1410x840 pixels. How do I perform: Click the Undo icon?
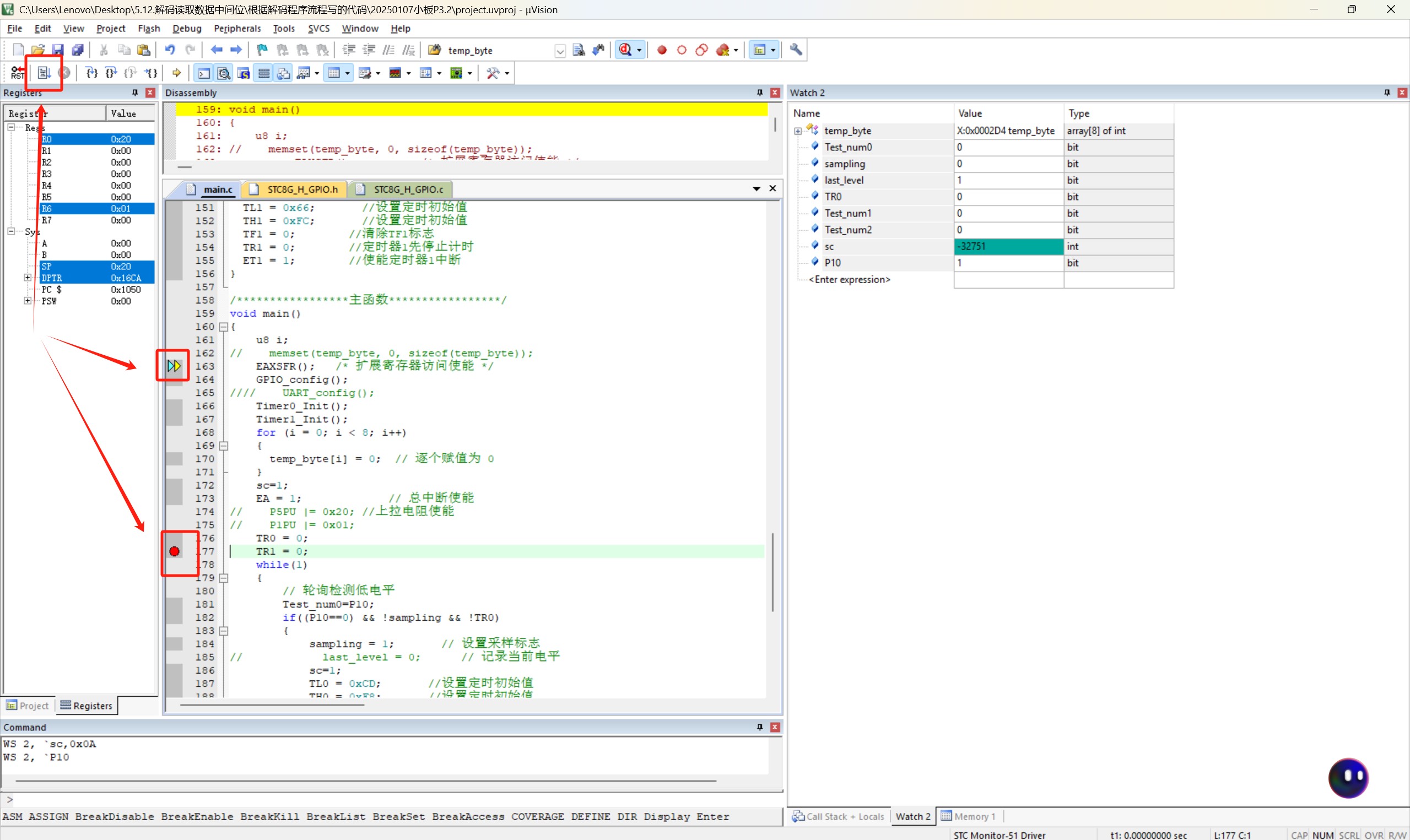[x=170, y=50]
